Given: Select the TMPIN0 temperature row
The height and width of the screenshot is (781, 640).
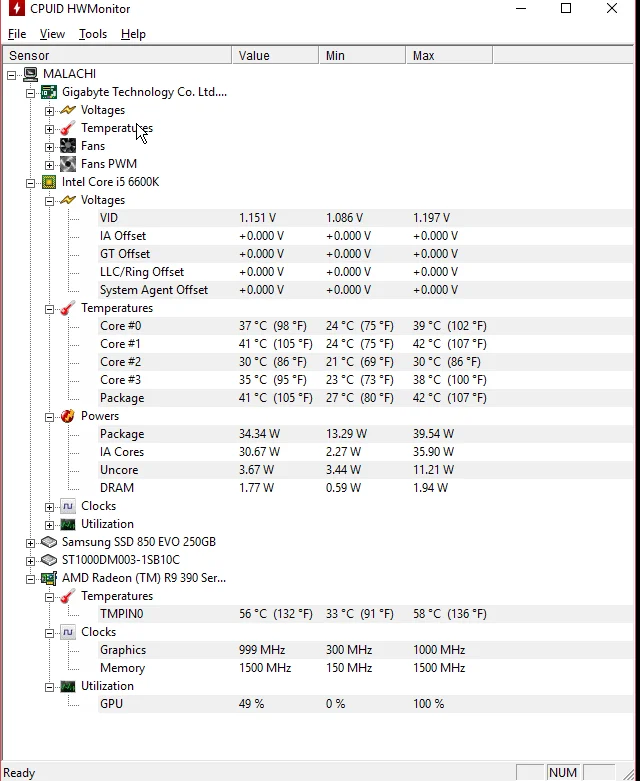Looking at the screenshot, I should pos(365,614).
